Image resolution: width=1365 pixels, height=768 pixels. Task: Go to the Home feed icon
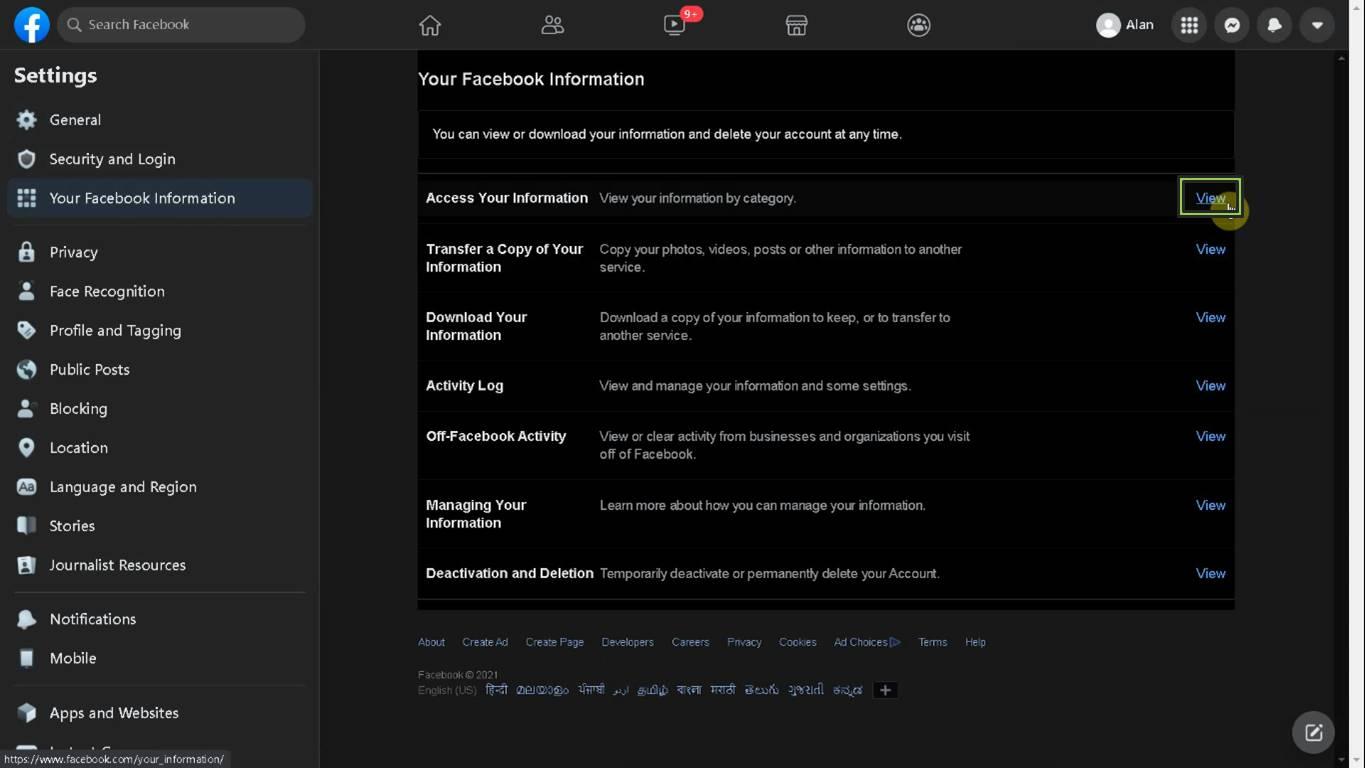(430, 25)
